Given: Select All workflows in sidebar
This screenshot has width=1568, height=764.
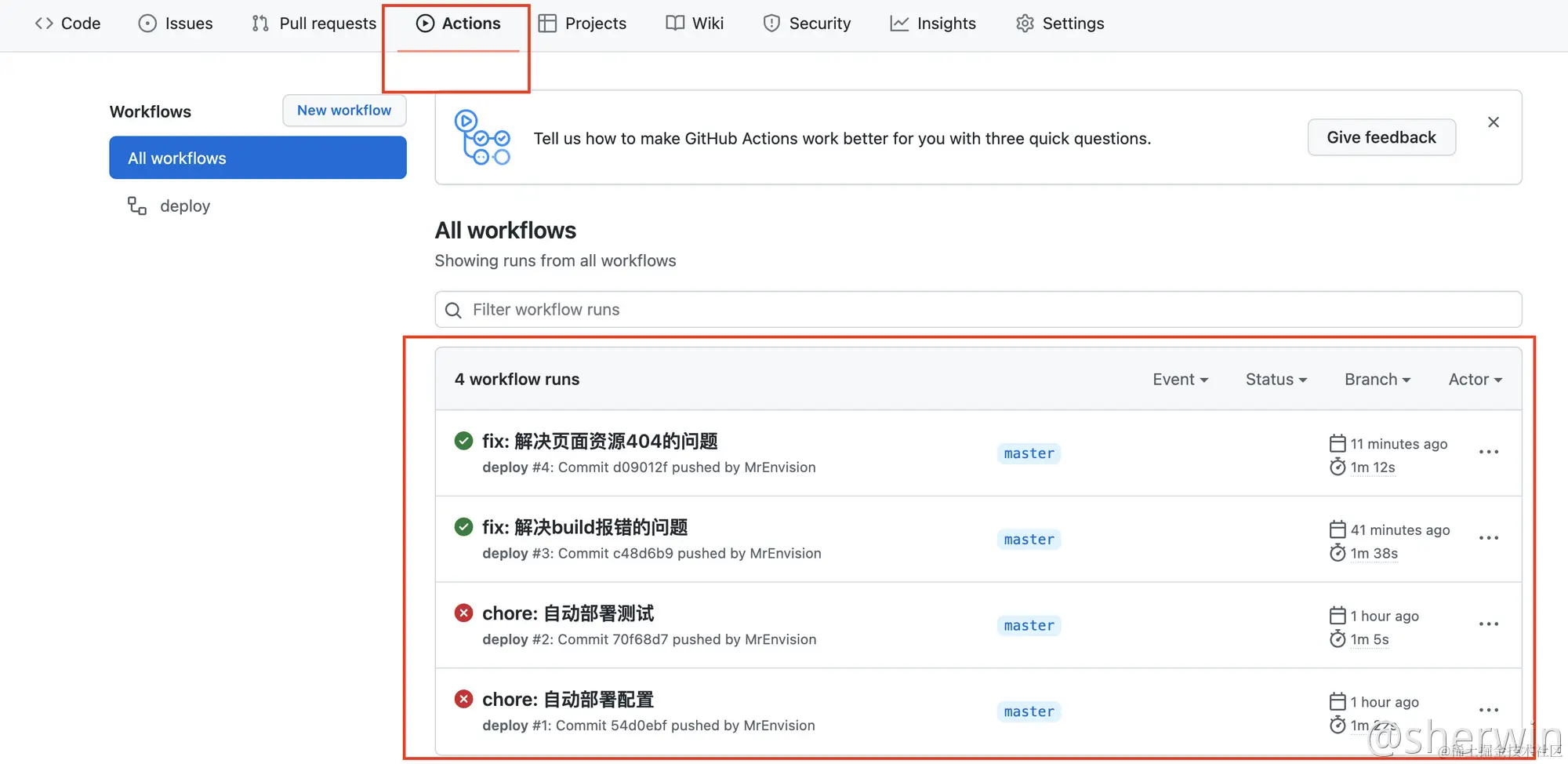Looking at the screenshot, I should [258, 158].
